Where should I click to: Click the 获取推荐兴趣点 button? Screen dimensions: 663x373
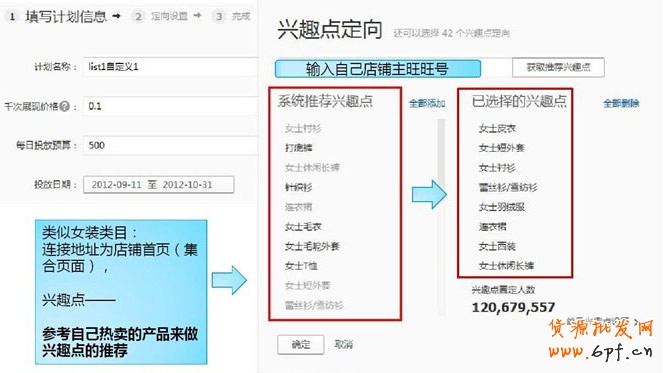[558, 67]
